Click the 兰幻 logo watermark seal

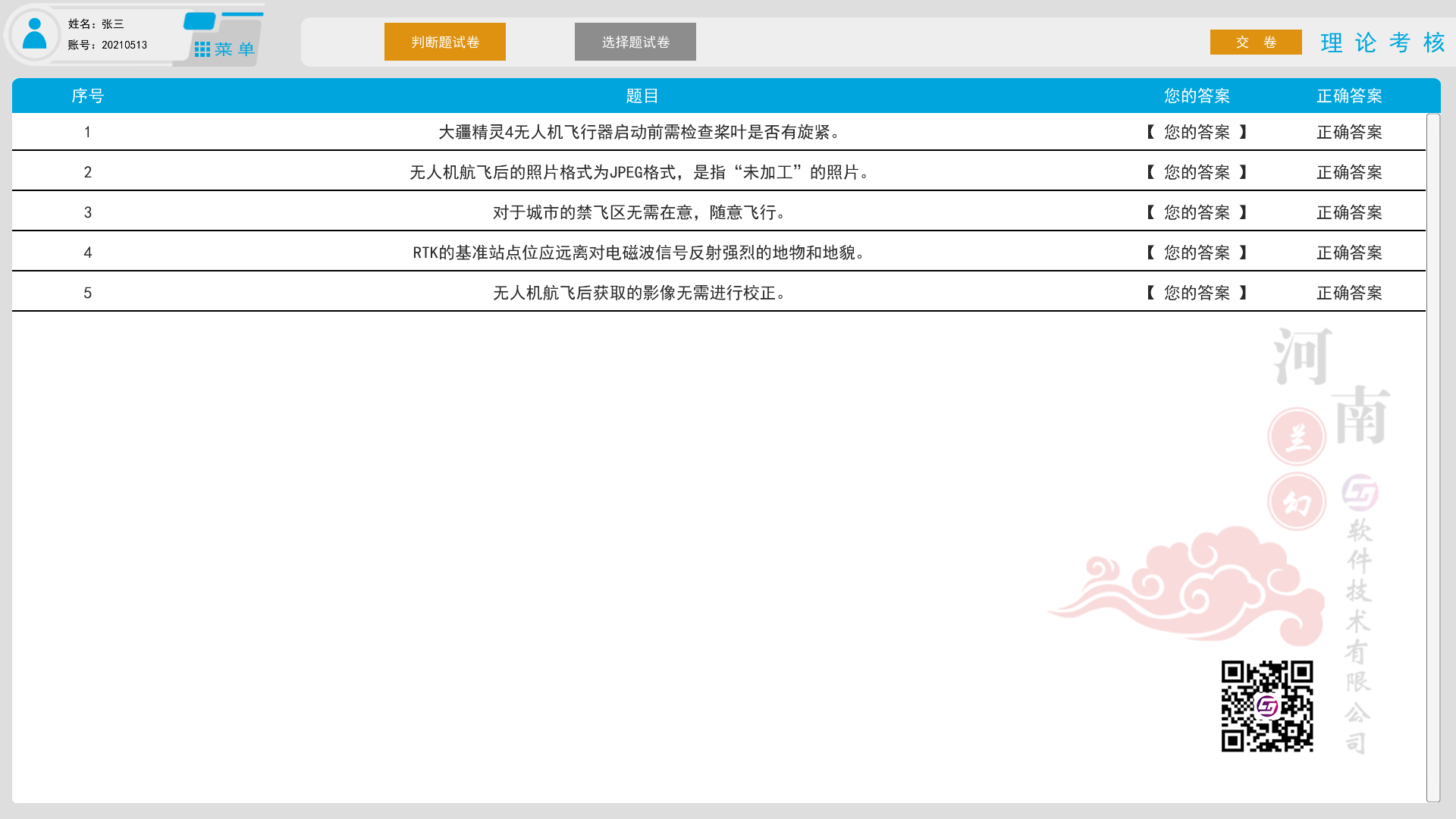pos(1297,468)
